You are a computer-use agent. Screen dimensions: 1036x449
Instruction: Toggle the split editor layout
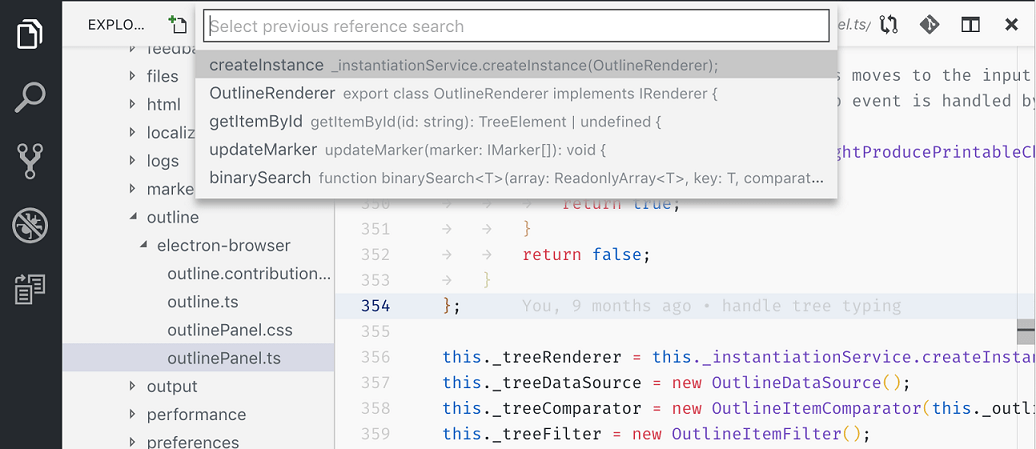970,25
